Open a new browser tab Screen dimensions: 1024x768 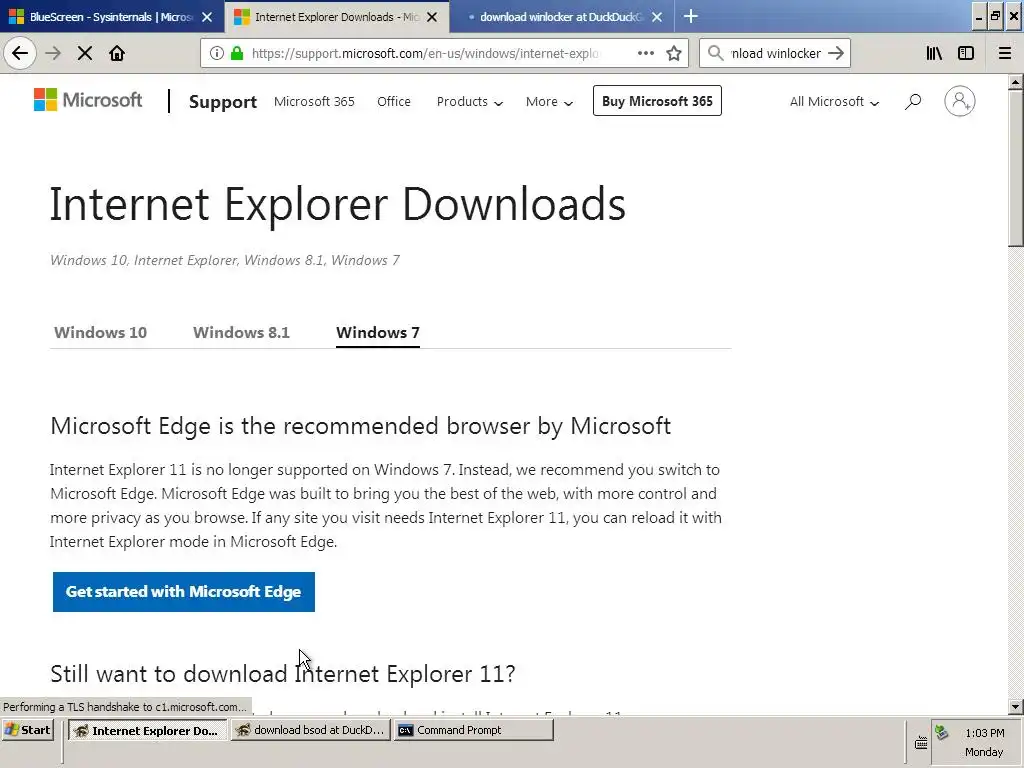[690, 16]
